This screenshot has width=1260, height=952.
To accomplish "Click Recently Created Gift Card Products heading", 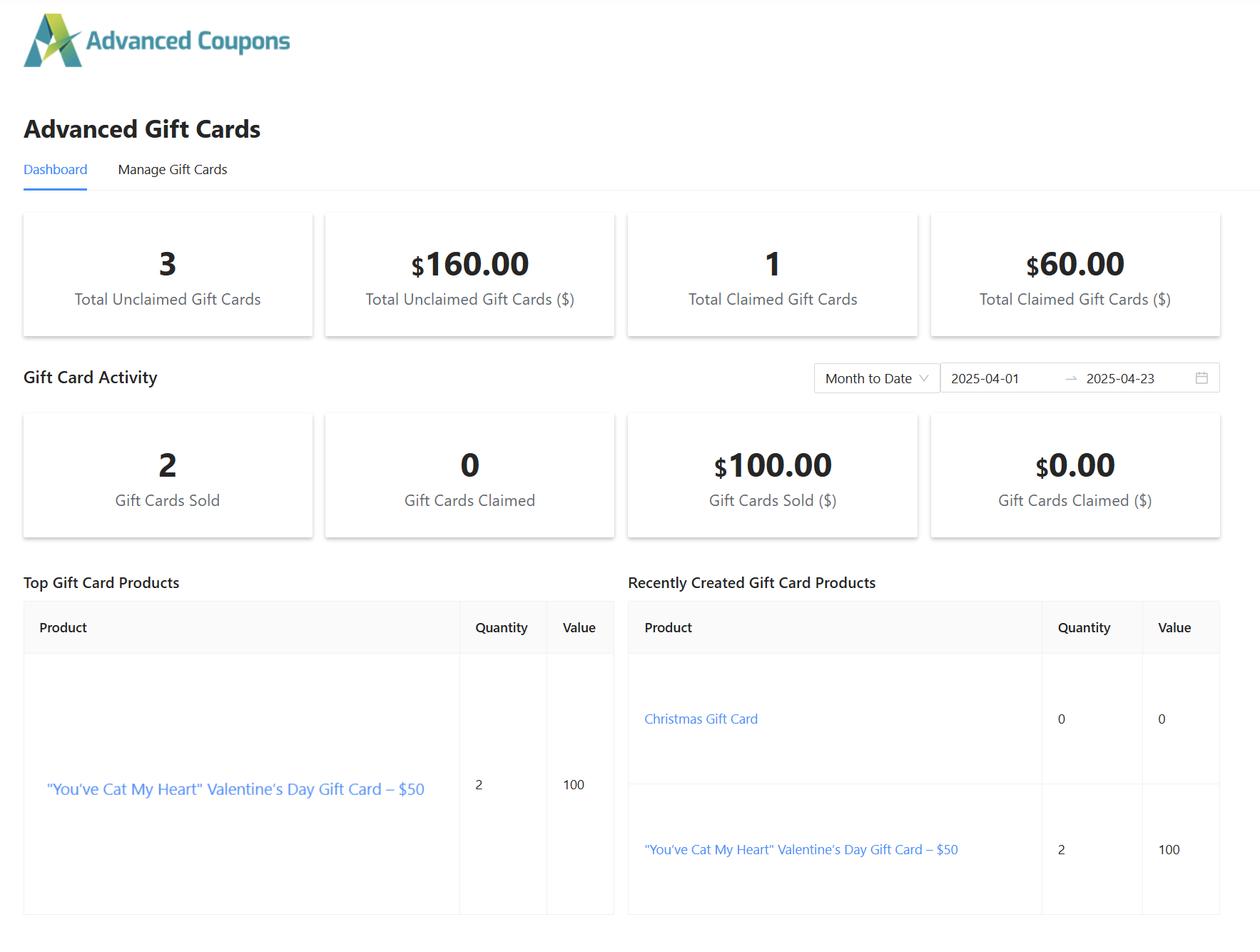I will (751, 583).
